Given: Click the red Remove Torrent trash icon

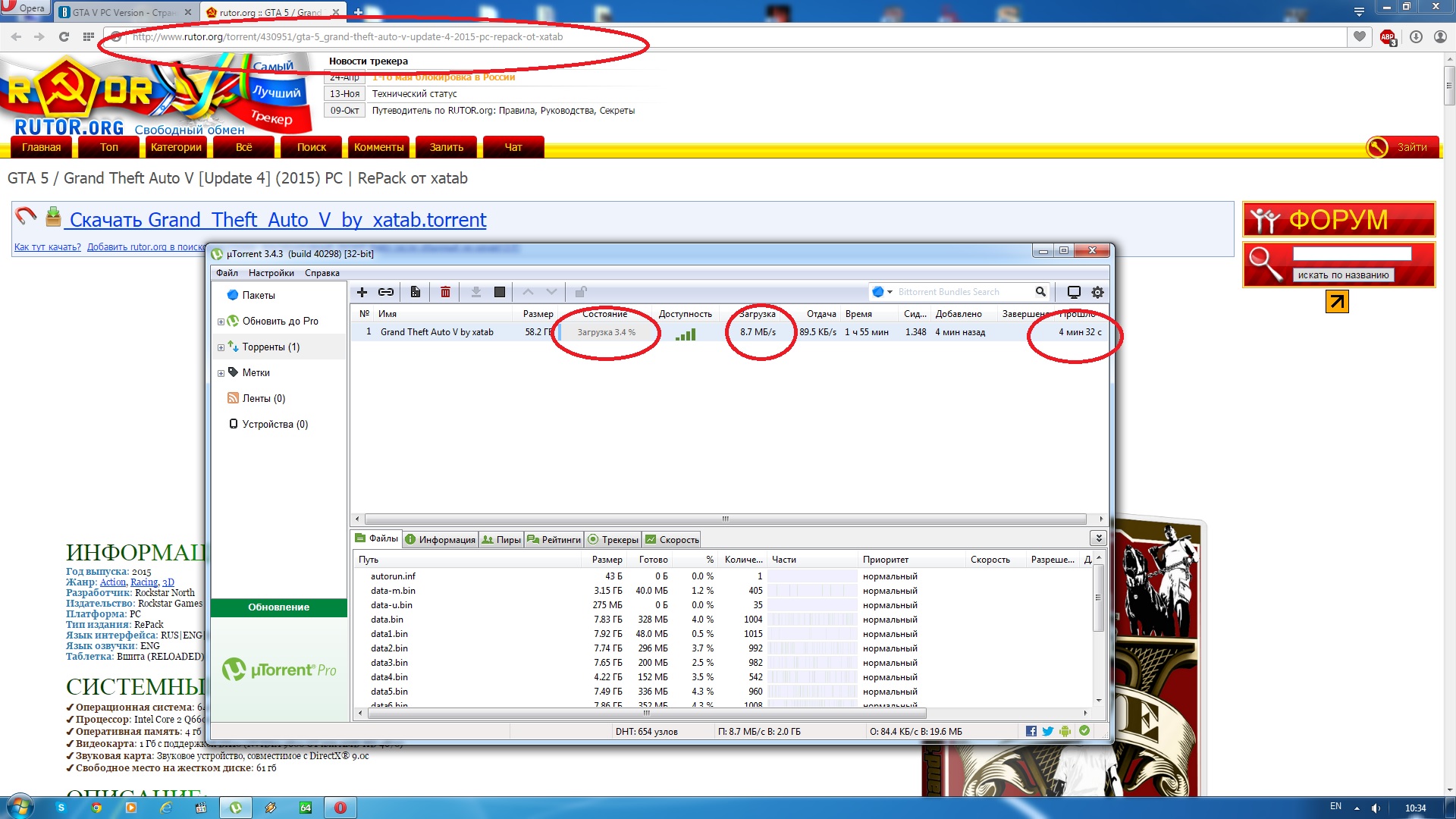Looking at the screenshot, I should click(x=446, y=292).
